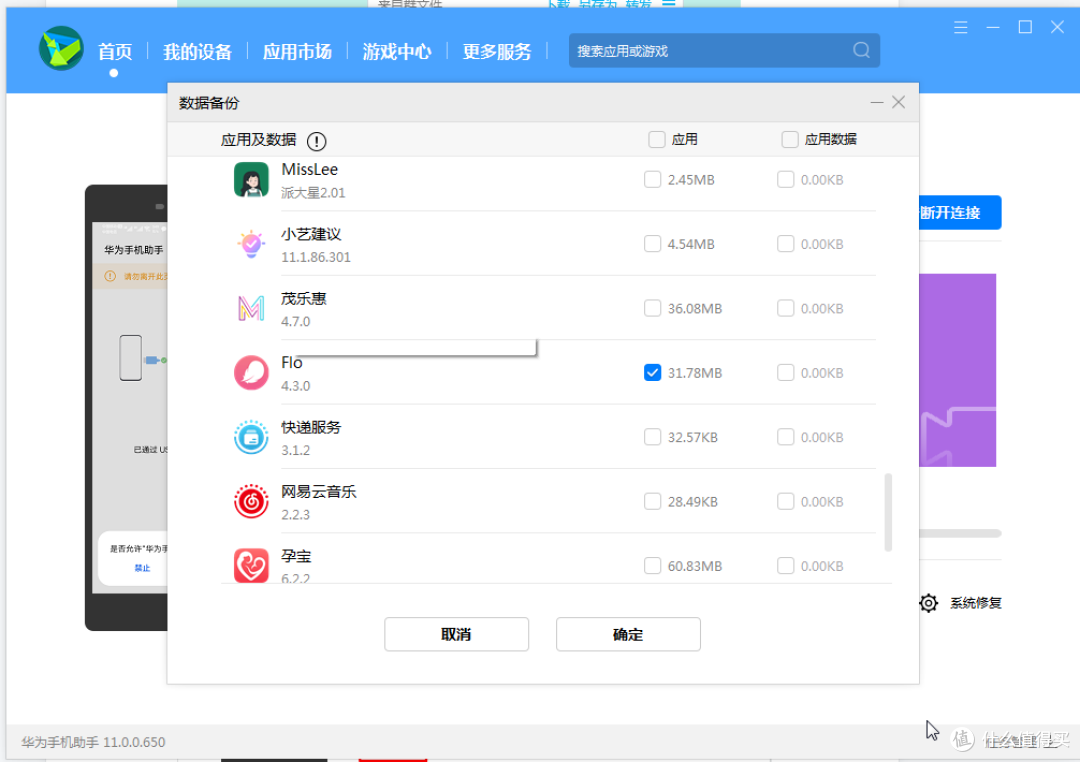
Task: Click the 应用及数据 column header
Action: click(x=258, y=140)
